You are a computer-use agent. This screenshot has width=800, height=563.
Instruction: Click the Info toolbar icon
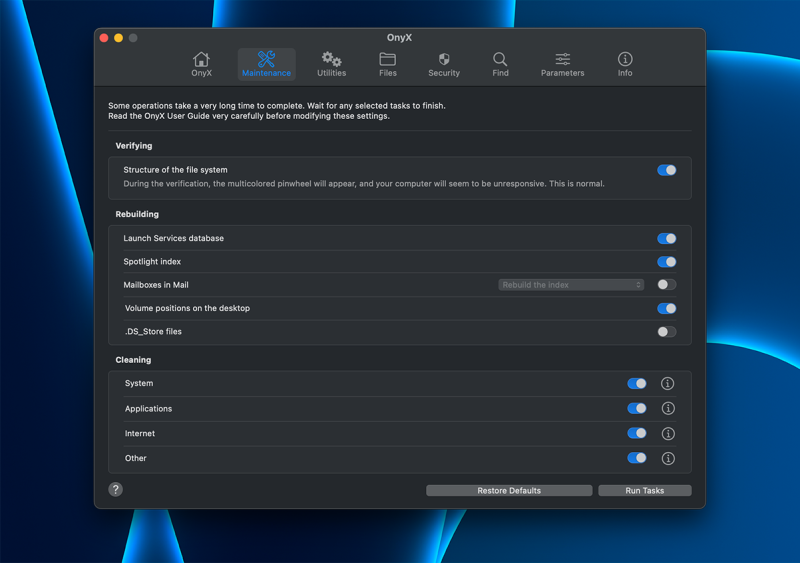click(x=625, y=64)
